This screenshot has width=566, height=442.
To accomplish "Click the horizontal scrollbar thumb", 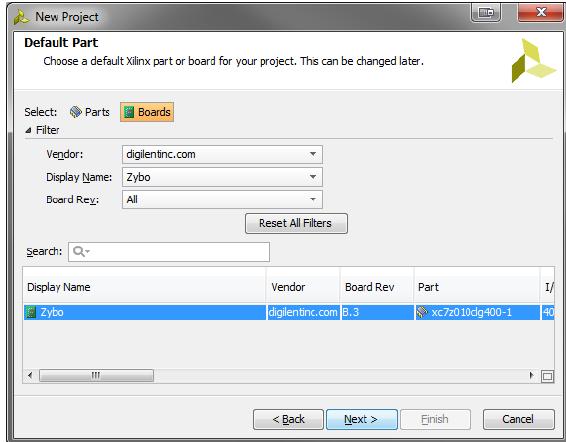I will click(96, 376).
